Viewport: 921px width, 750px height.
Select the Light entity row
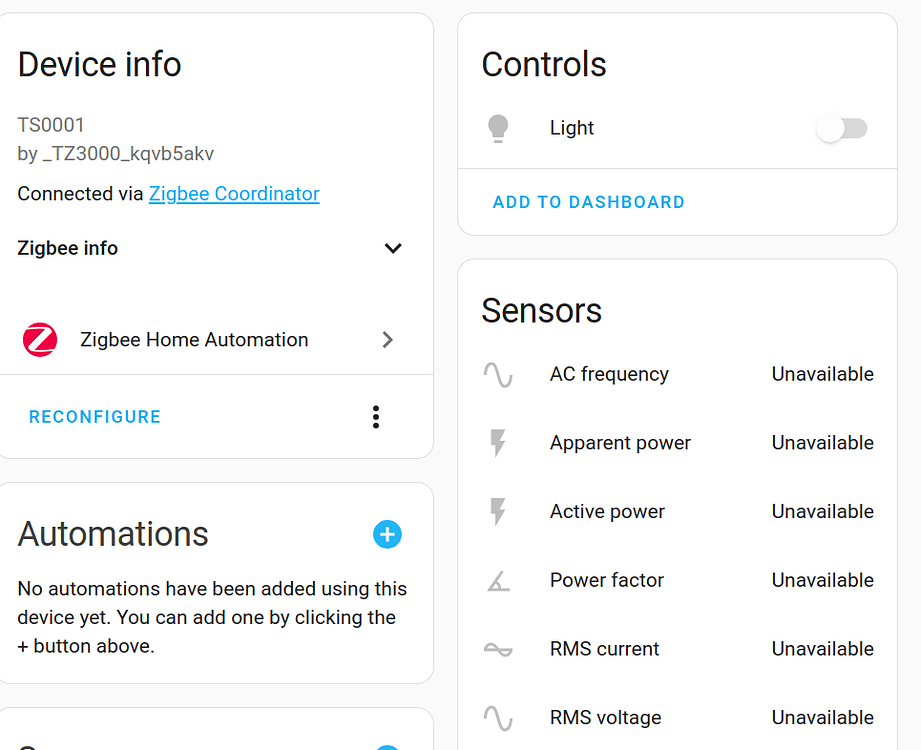571,128
